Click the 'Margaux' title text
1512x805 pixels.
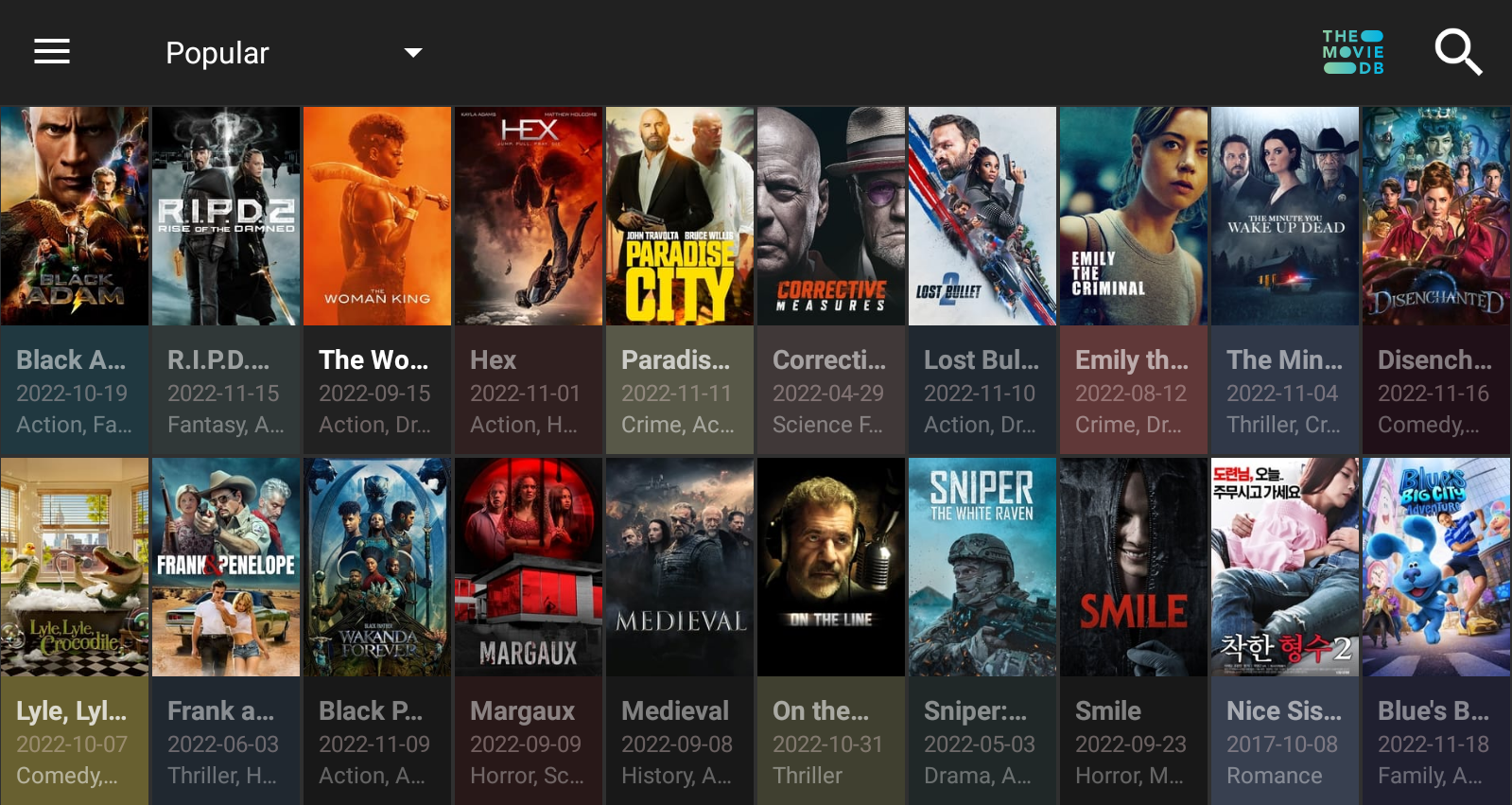tap(523, 711)
